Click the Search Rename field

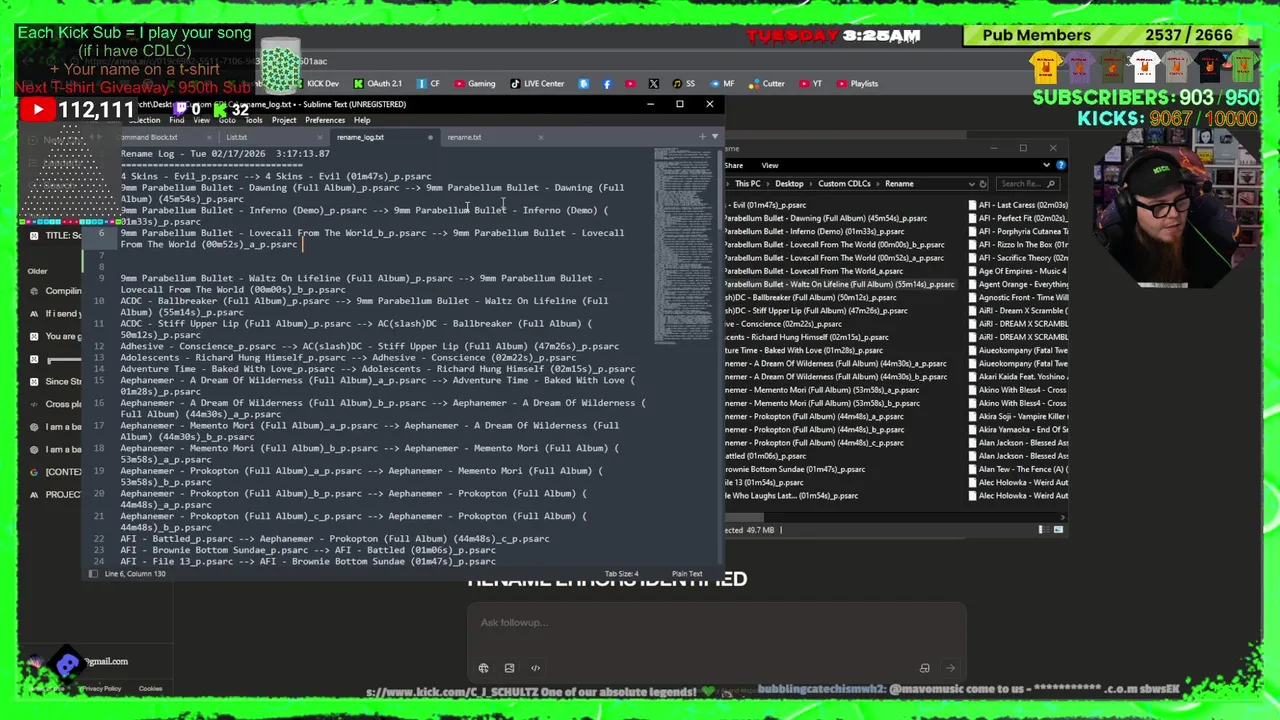(1030, 184)
